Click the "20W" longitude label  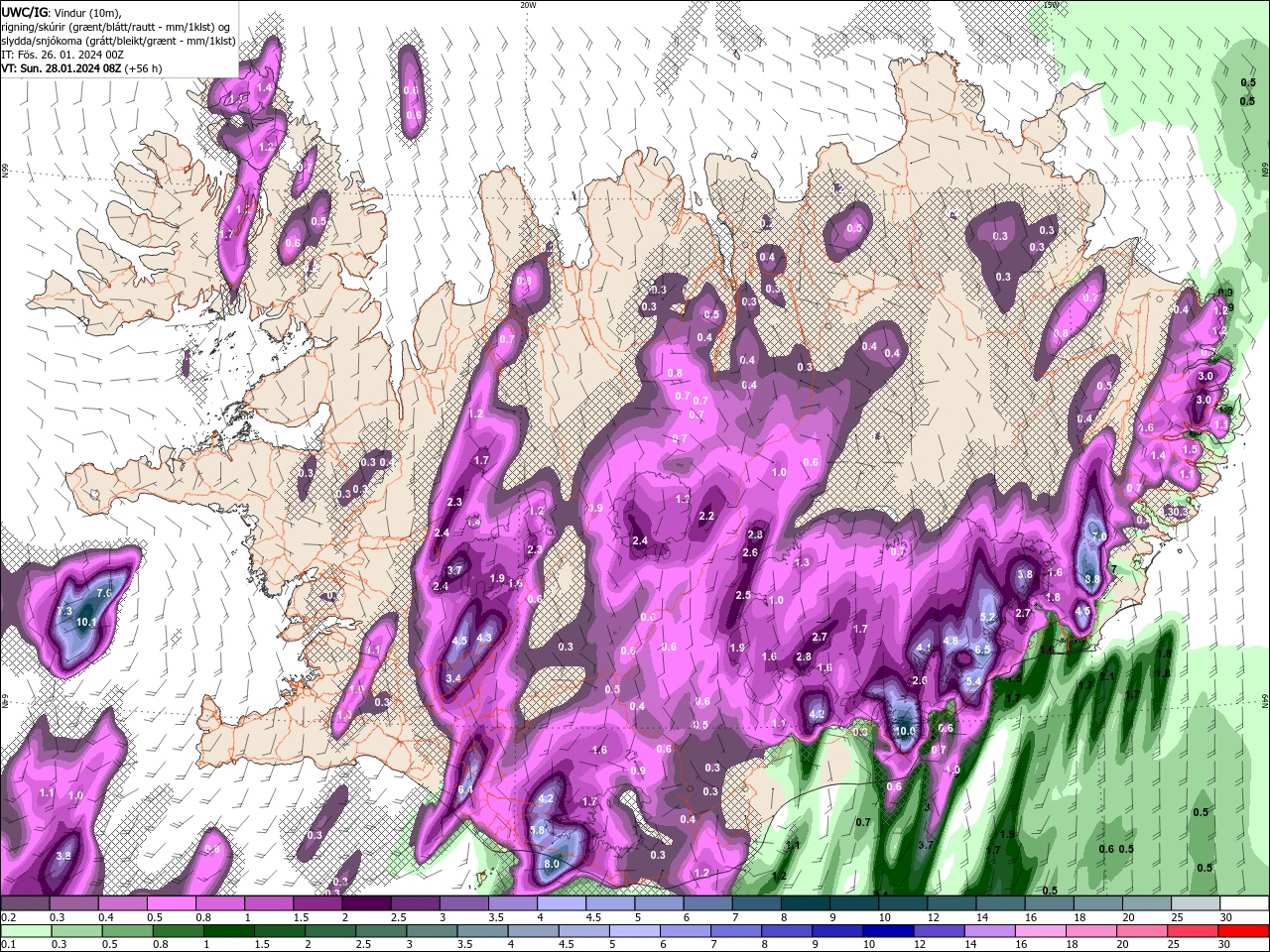pyautogui.click(x=528, y=5)
